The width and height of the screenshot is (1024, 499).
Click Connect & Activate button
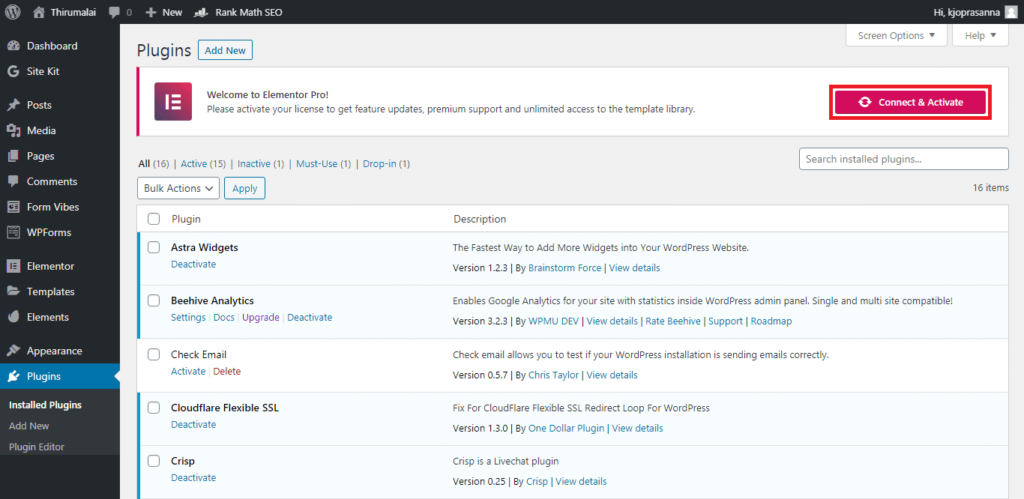tap(910, 103)
